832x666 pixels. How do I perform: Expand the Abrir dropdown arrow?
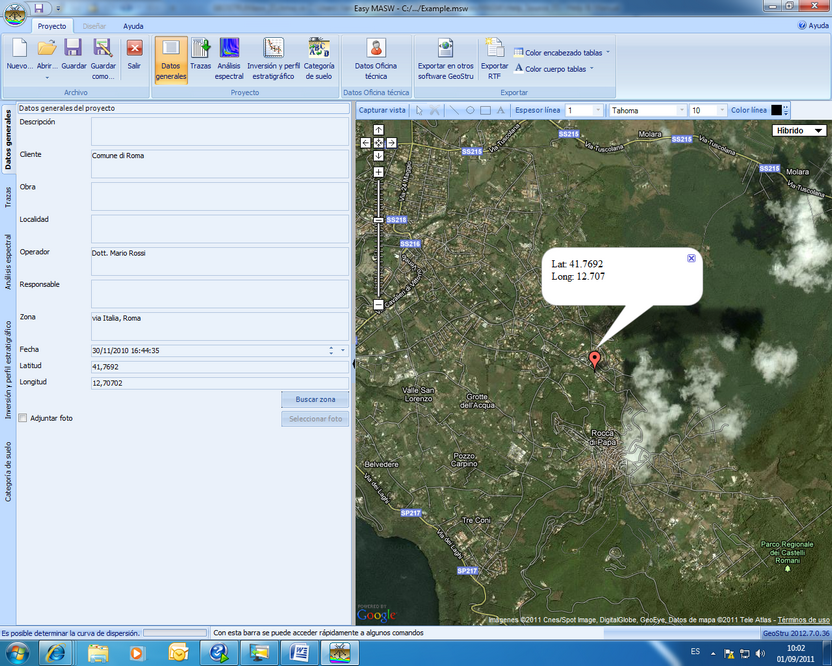[47, 77]
